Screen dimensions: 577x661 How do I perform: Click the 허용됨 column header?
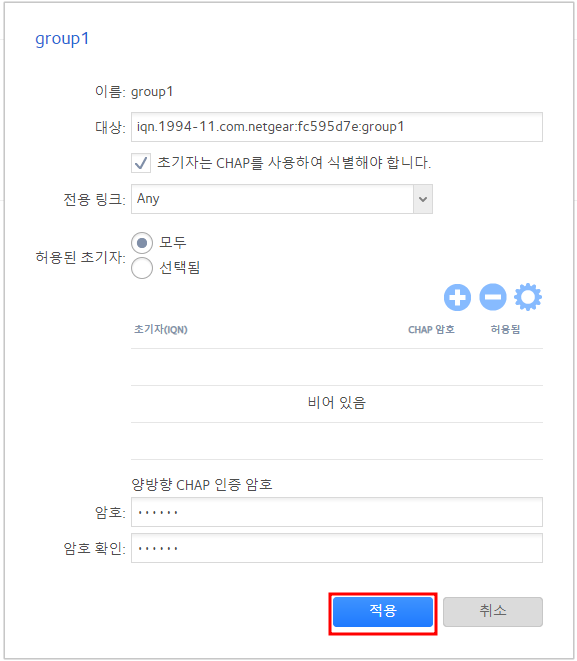tap(505, 329)
